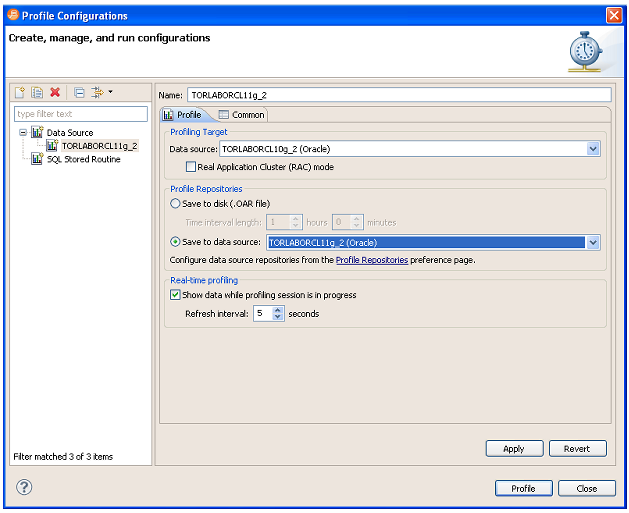Viewport: 629px width, 513px height.
Task: Enable Real Application Cluster (RAC) mode
Action: [x=191, y=166]
